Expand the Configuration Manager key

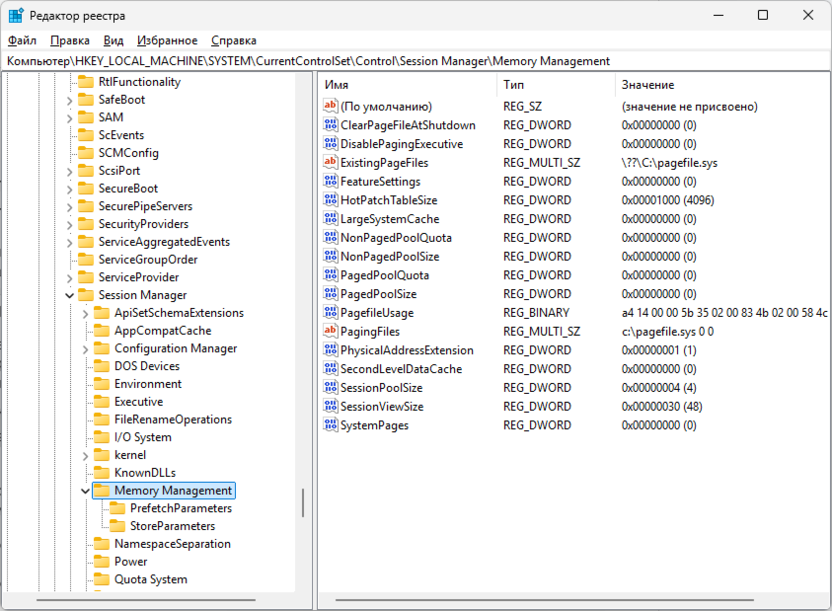[85, 349]
